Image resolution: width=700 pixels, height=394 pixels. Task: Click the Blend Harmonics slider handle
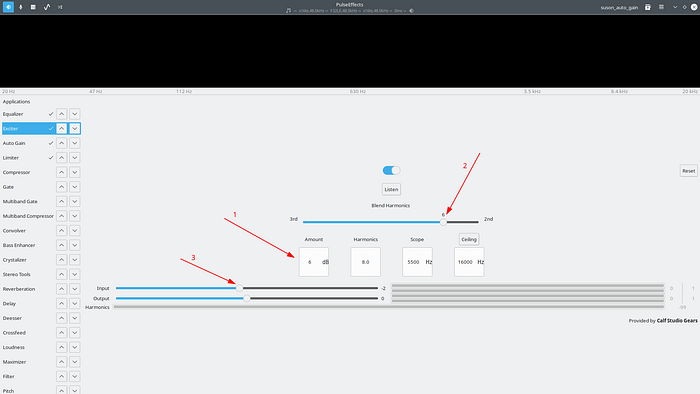[443, 222]
